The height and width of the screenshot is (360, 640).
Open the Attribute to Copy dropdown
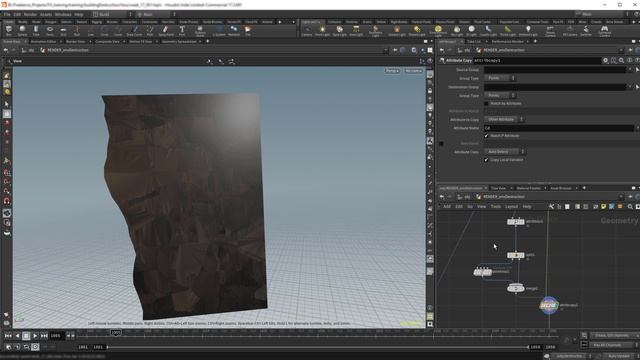pos(504,120)
